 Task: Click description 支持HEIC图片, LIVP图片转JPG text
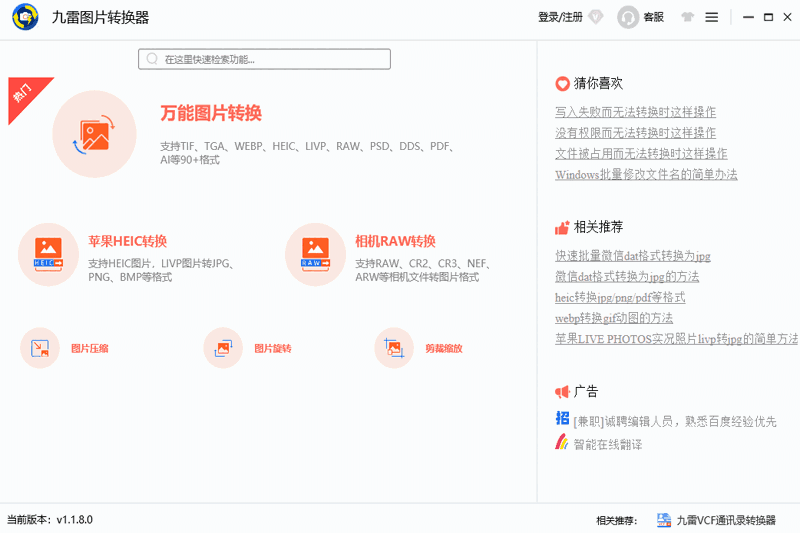pyautogui.click(x=161, y=270)
